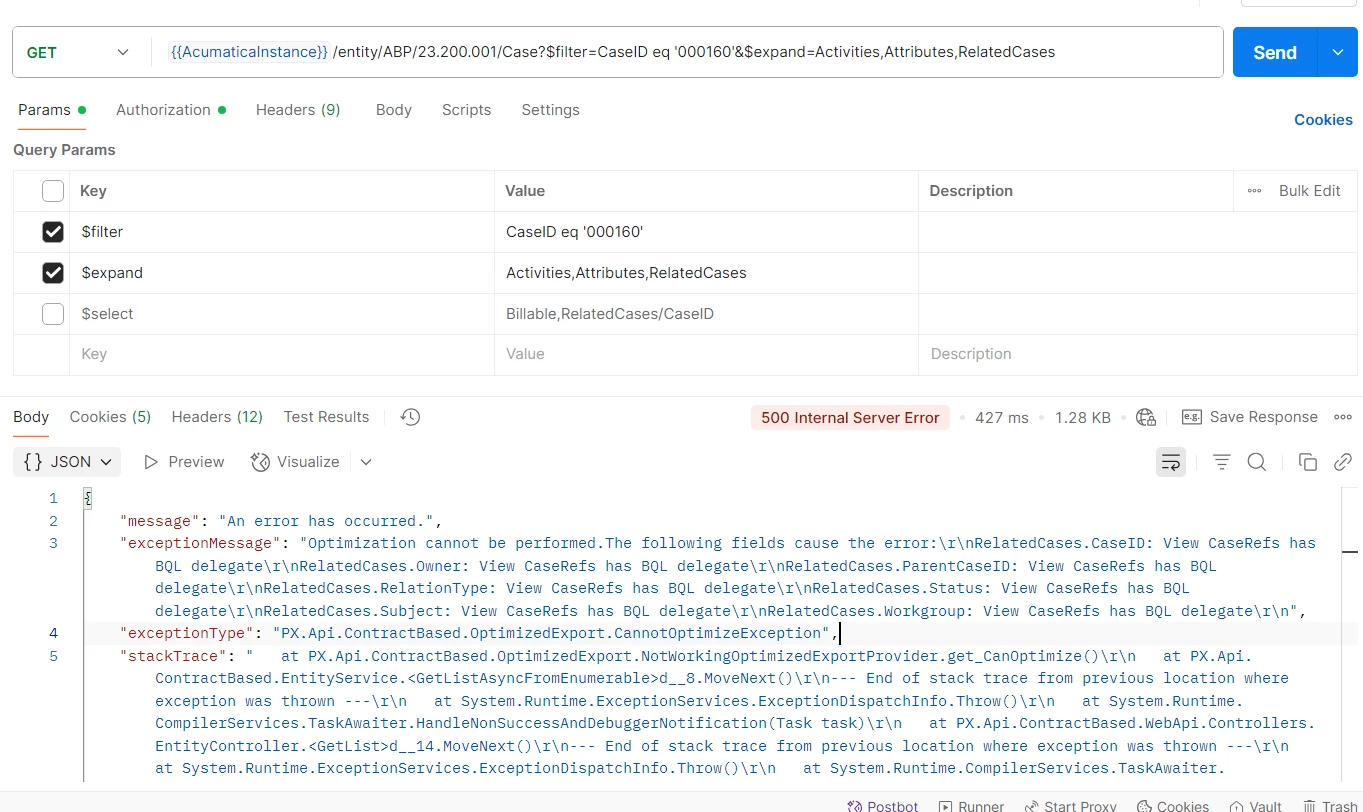
Task: Send the GET request
Action: pyautogui.click(x=1275, y=52)
